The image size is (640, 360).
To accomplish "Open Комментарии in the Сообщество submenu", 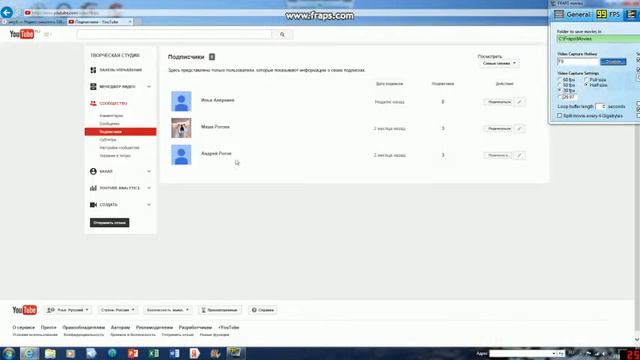I will point(111,116).
